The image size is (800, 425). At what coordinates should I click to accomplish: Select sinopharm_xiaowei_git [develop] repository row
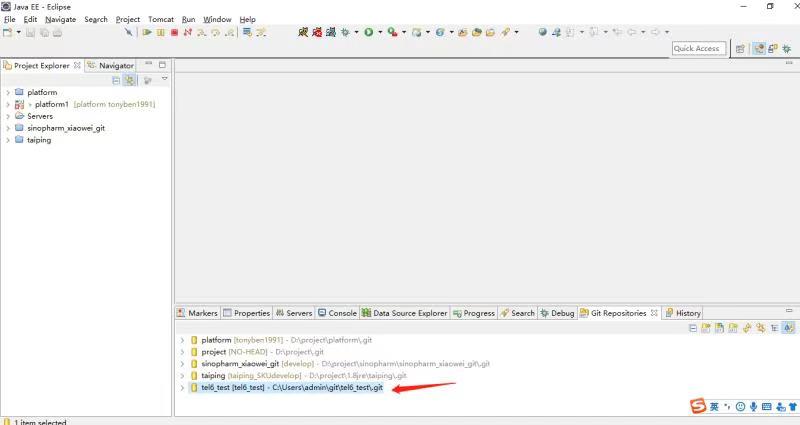(340, 364)
